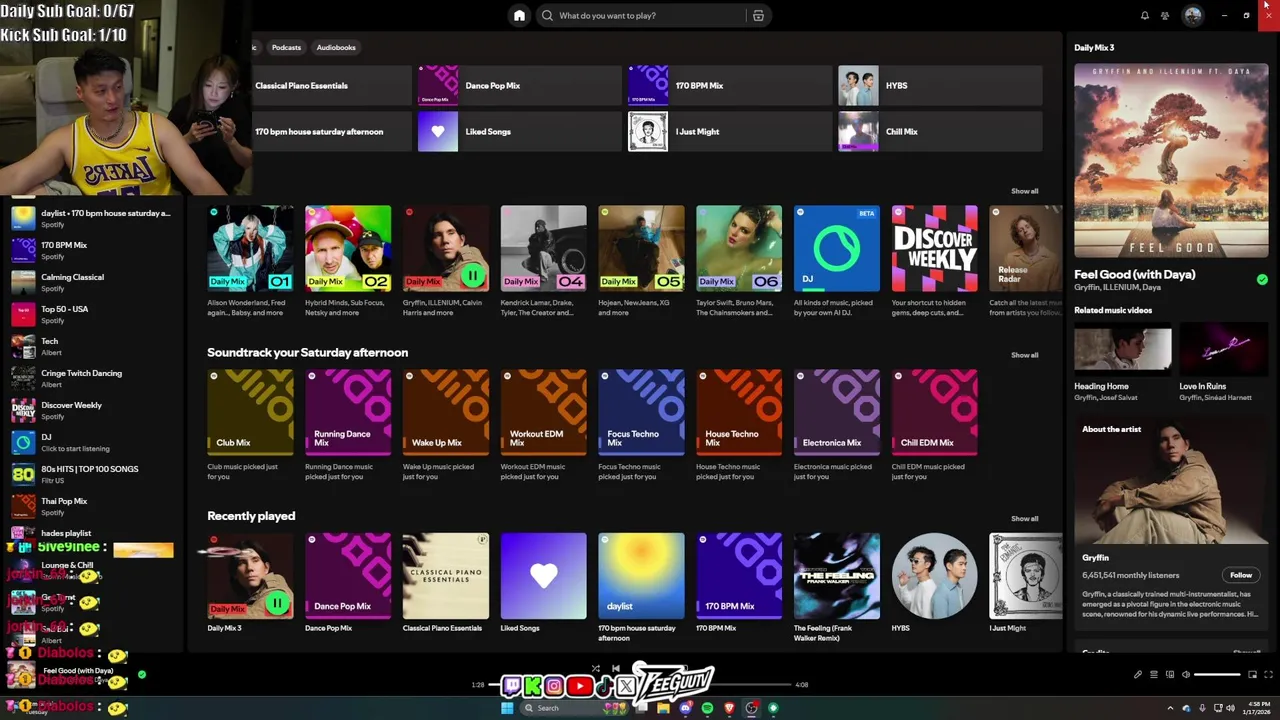Open Spotify icon in Windows taskbar

pos(707,708)
